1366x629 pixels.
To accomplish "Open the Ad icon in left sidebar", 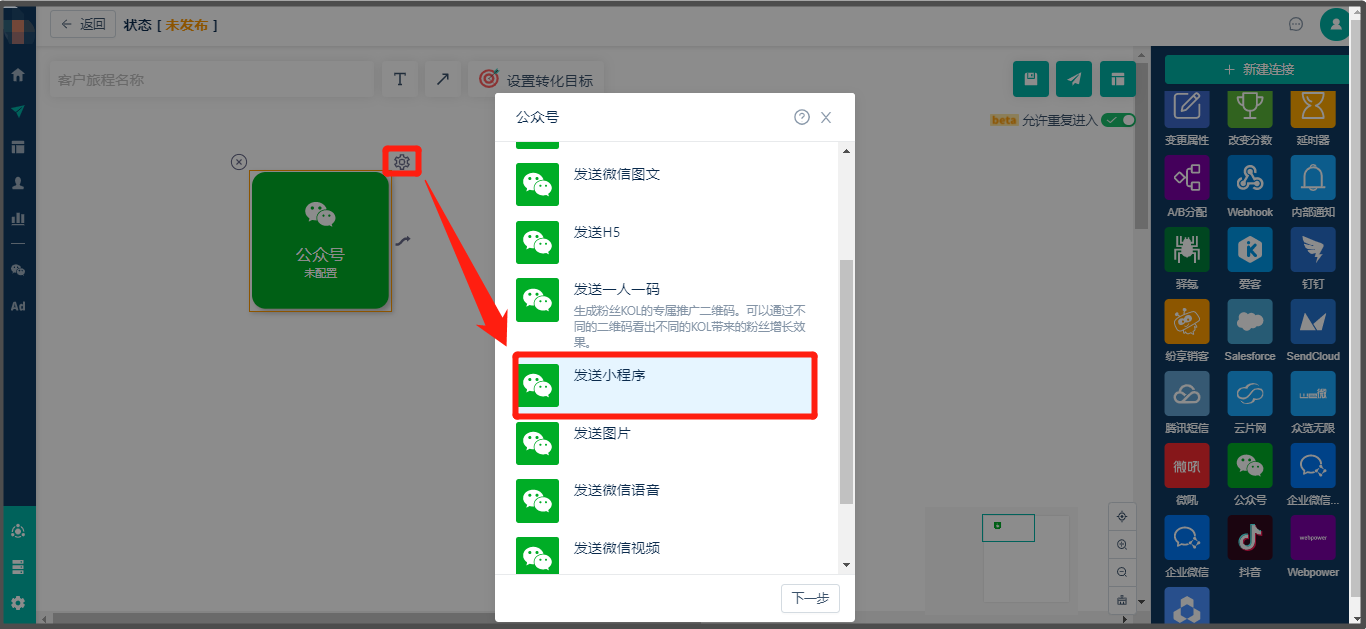I will 17,306.
